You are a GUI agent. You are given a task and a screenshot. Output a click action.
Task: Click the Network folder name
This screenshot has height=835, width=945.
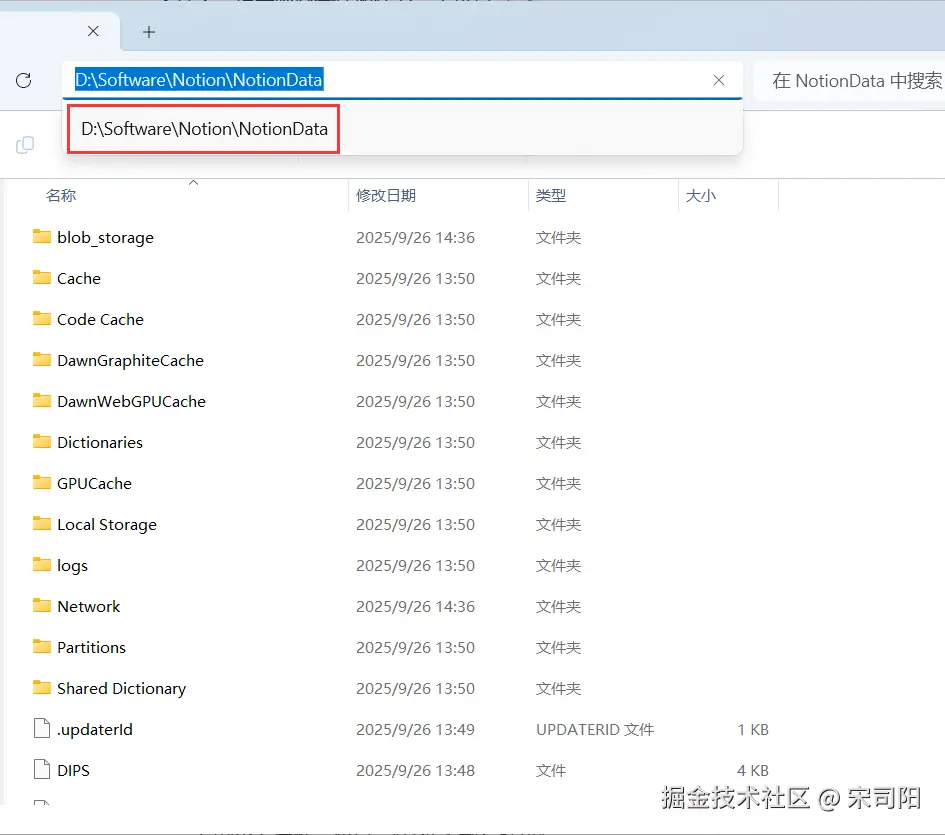(x=89, y=607)
